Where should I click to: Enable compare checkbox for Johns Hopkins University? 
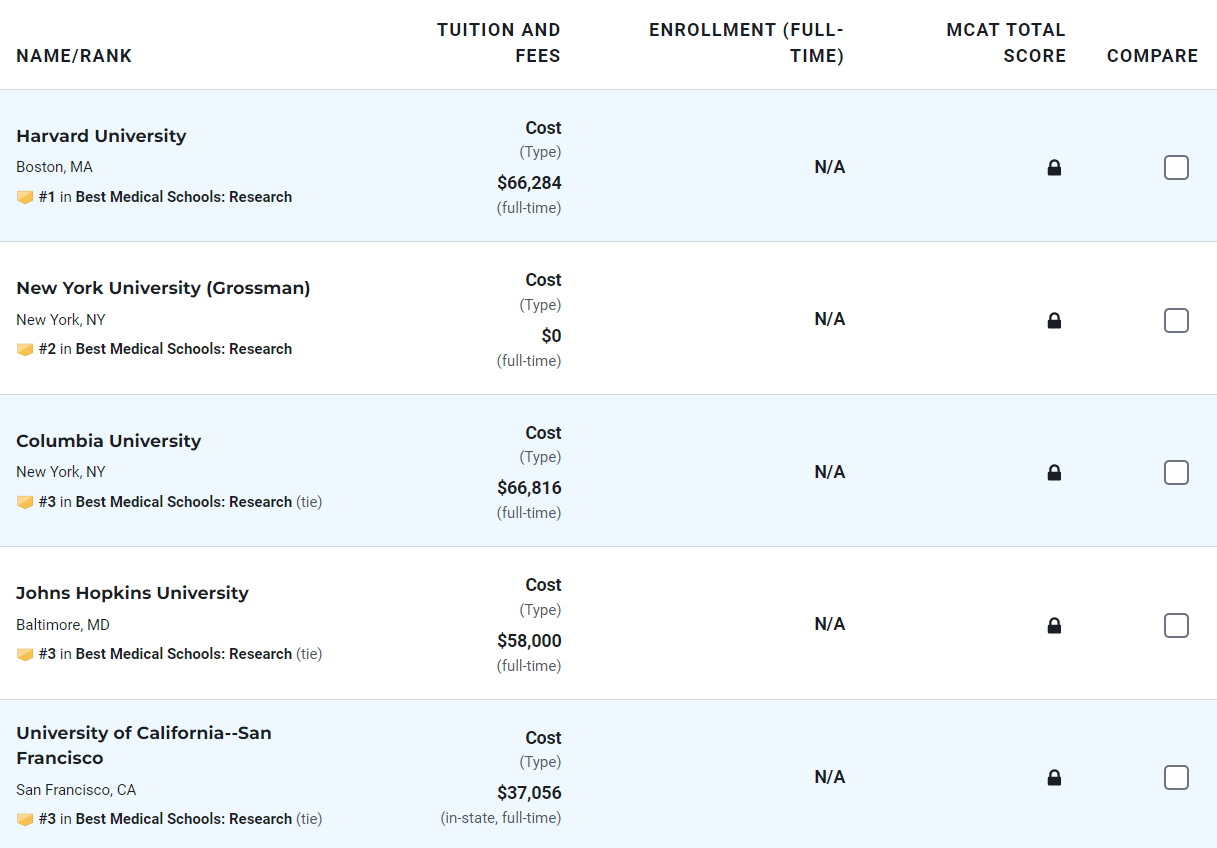point(1176,626)
